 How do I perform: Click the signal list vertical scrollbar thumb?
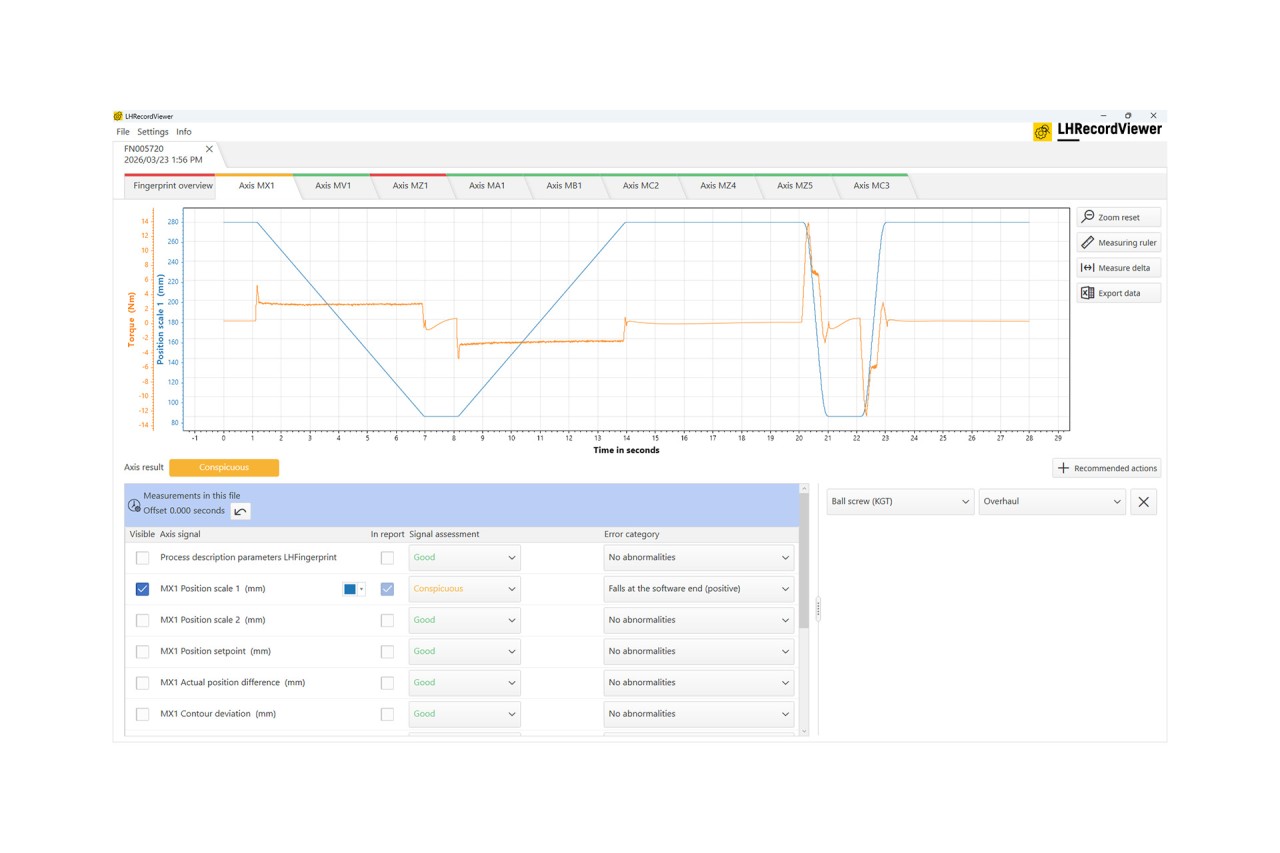coord(803,560)
